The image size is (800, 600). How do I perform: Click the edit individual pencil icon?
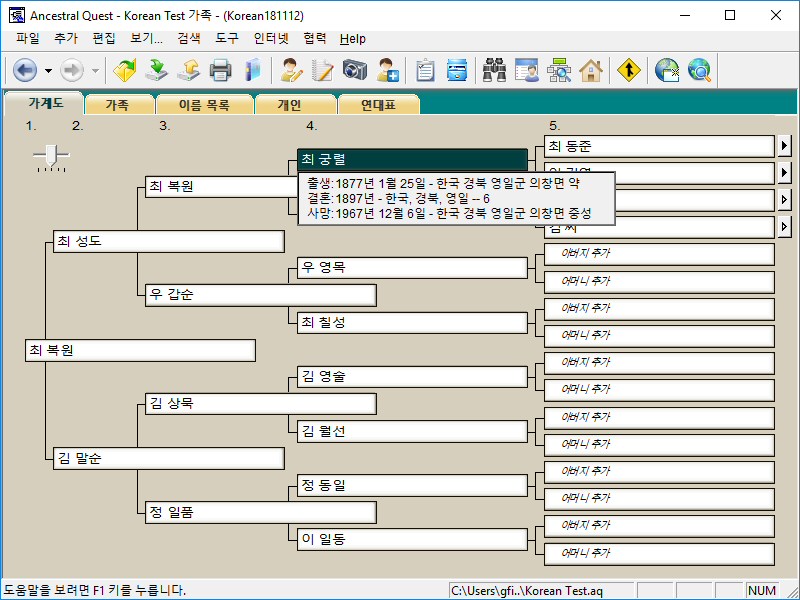point(291,70)
